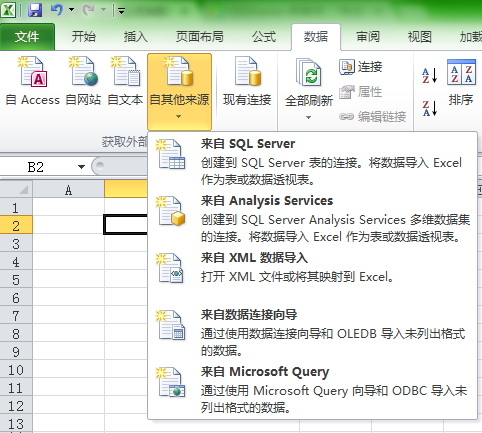Choose 来自数据连接向导 menu entry
This screenshot has height=433, width=482.
tap(312, 332)
